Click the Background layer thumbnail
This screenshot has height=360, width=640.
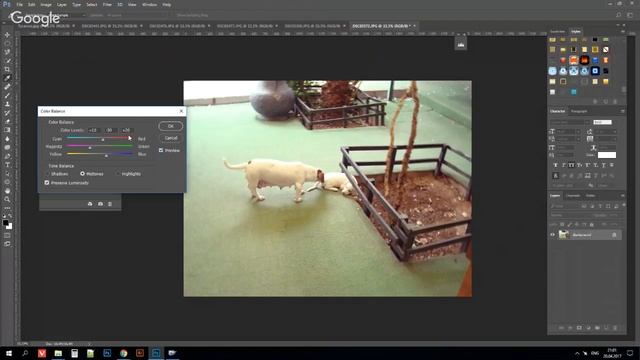pos(564,235)
